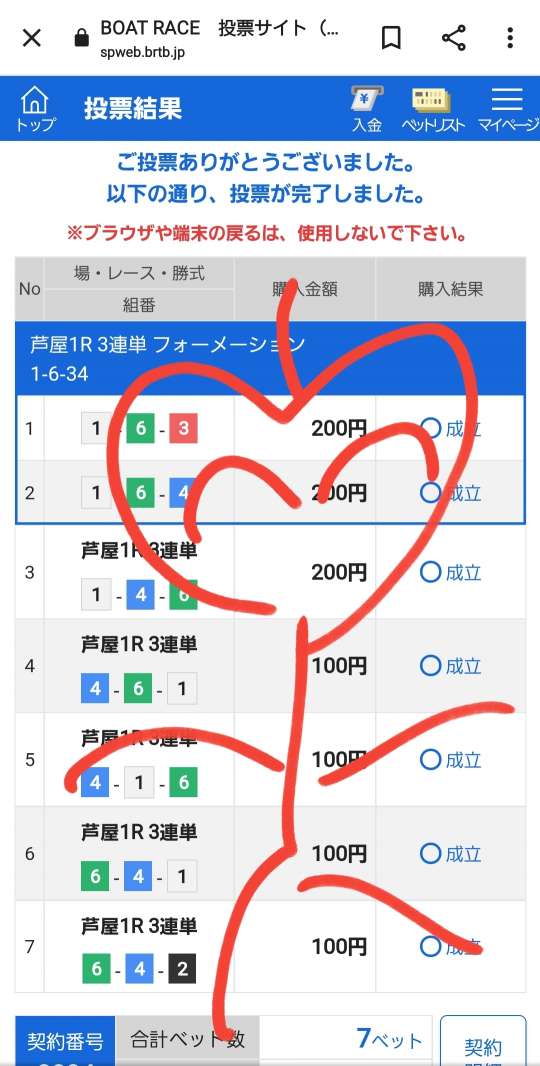Bookmark this page in the browser
This screenshot has width=540, height=1066.
390,38
